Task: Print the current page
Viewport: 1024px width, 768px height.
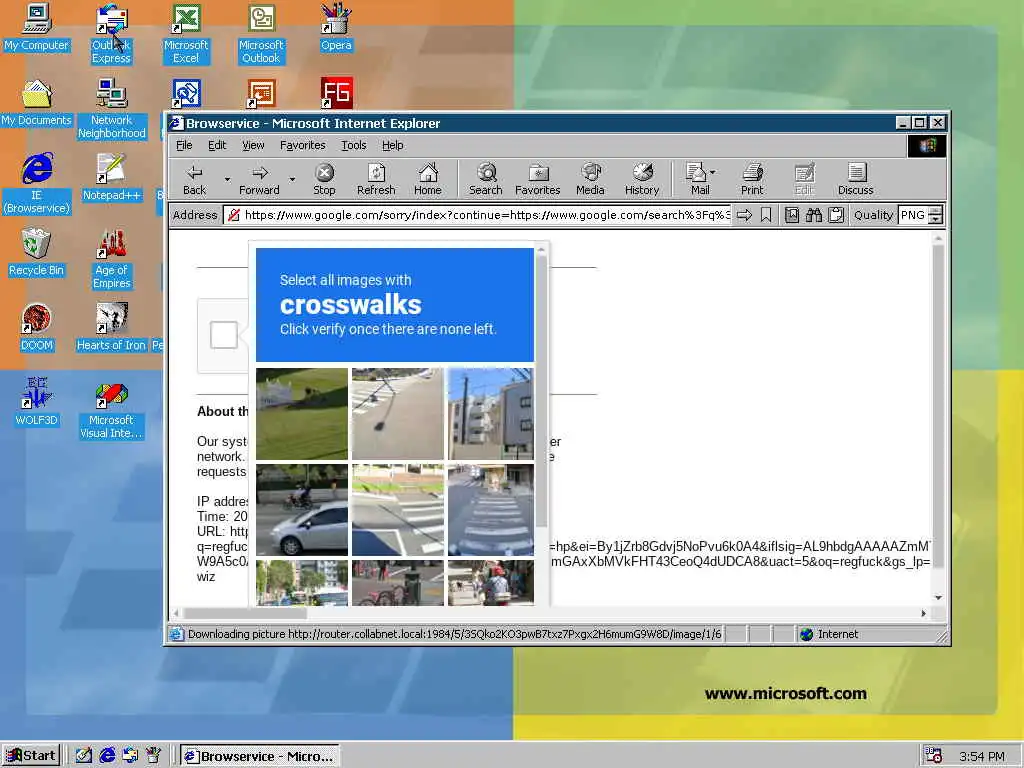Action: 752,180
